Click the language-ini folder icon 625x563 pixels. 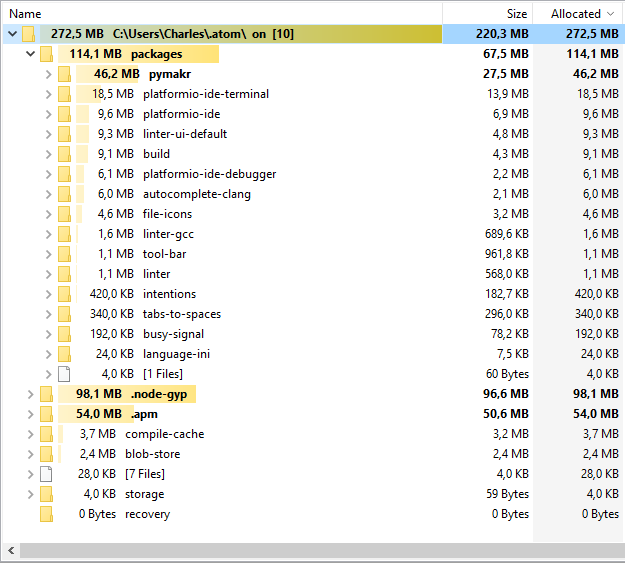coord(65,354)
